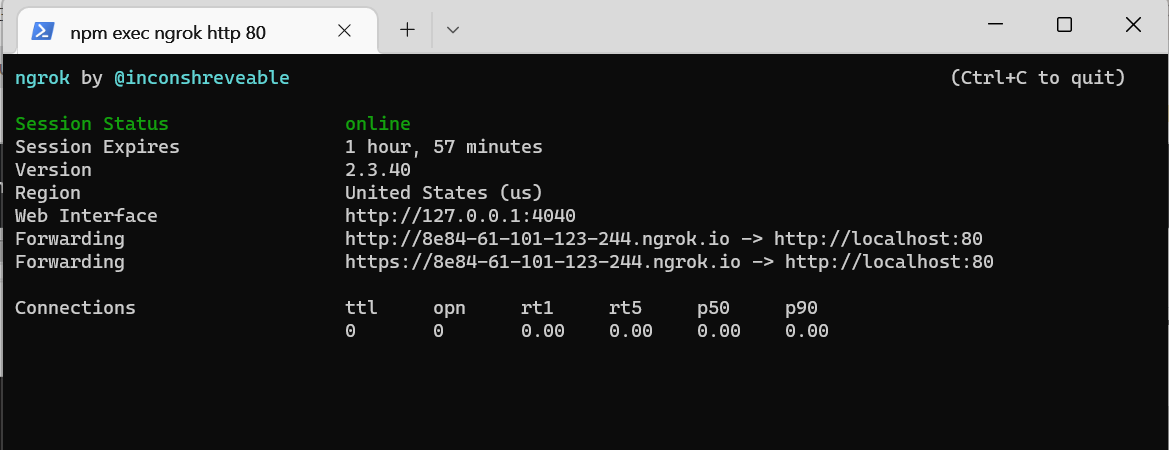Click the 'Region' label
The width and height of the screenshot is (1169, 450).
[48, 193]
